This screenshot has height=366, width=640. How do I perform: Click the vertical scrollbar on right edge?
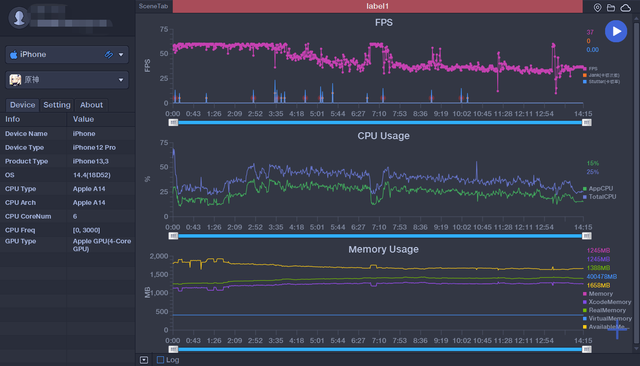click(636, 183)
